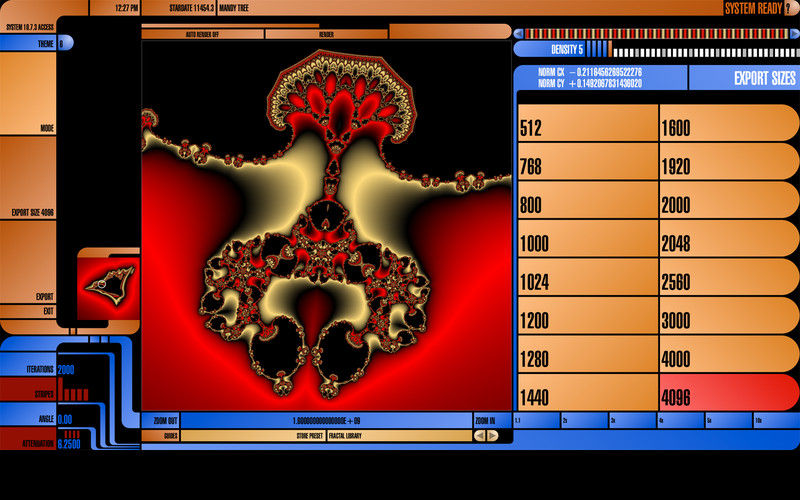The width and height of the screenshot is (800, 500).
Task: Choose the 1920 export size
Action: click(x=728, y=169)
